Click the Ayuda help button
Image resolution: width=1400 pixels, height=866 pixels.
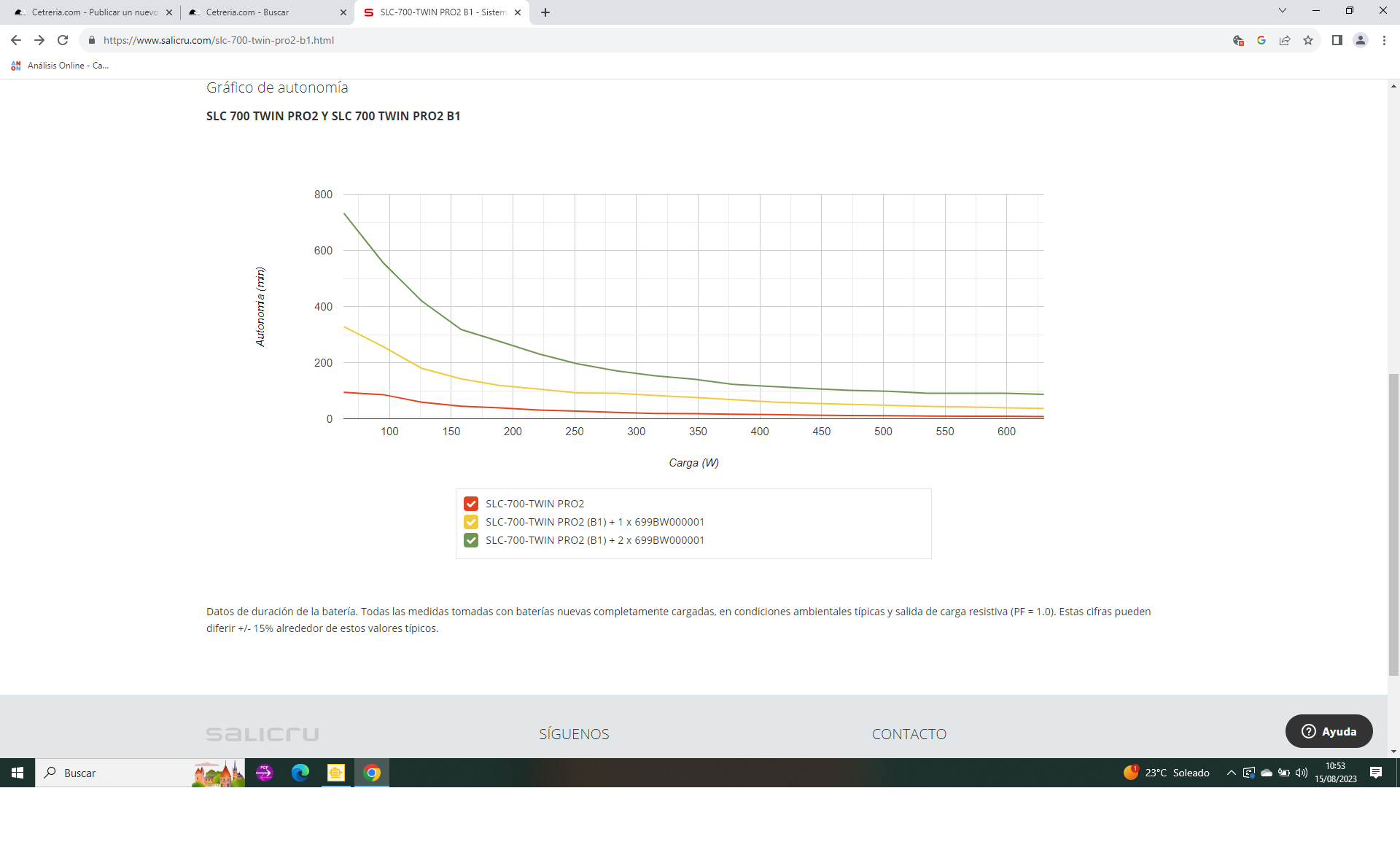(x=1329, y=731)
